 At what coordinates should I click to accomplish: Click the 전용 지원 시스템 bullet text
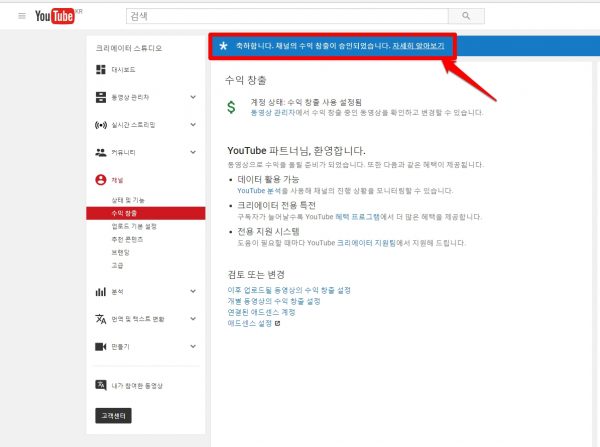[x=268, y=231]
